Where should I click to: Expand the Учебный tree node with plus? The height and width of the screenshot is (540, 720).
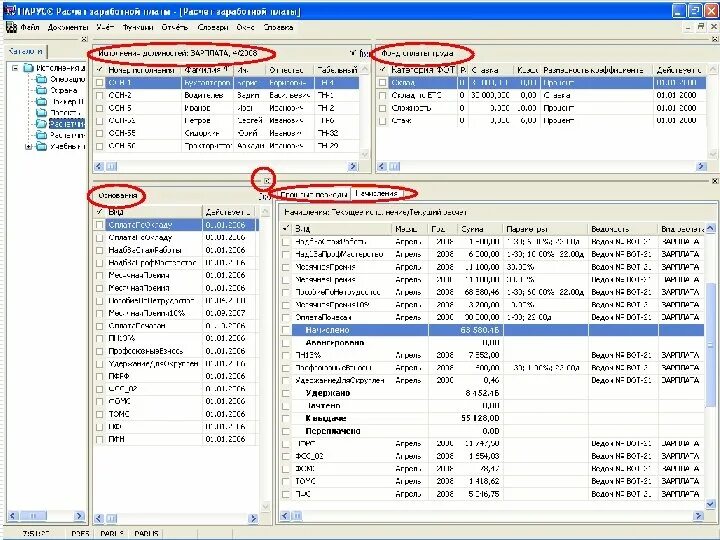click(x=28, y=146)
